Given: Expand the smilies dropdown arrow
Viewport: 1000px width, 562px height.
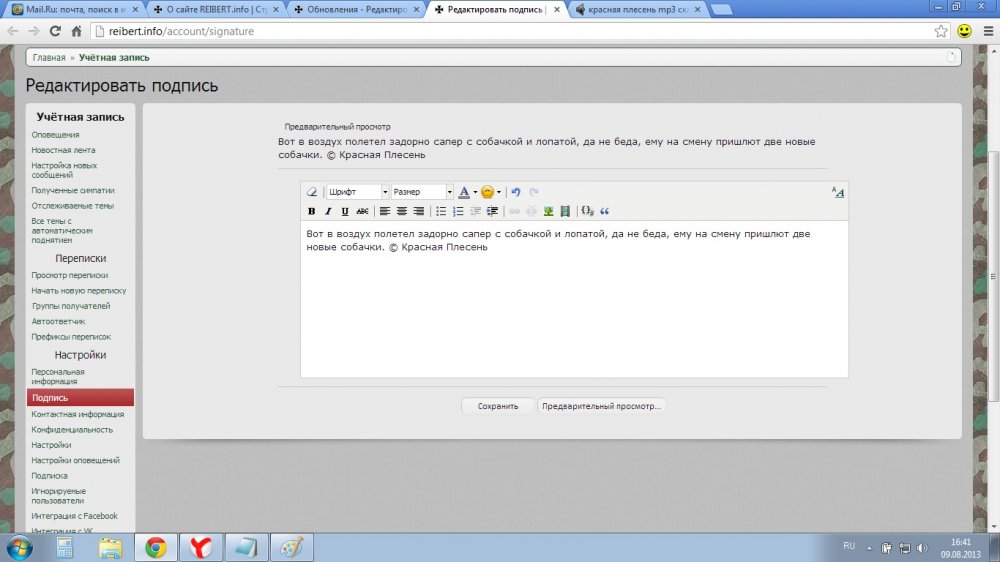Looking at the screenshot, I should 499,192.
